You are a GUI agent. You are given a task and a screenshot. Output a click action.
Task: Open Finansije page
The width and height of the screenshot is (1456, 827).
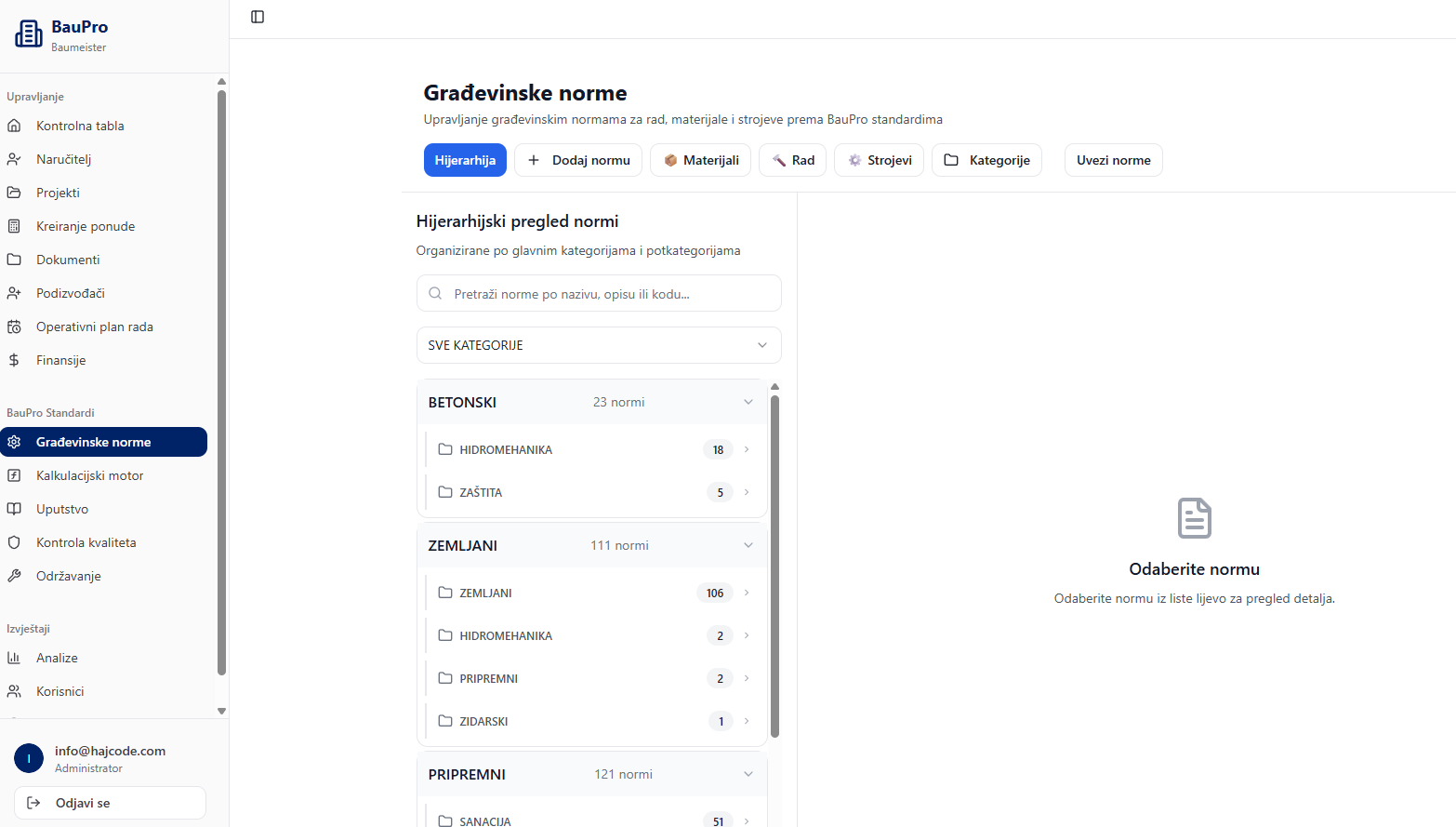tap(103, 360)
